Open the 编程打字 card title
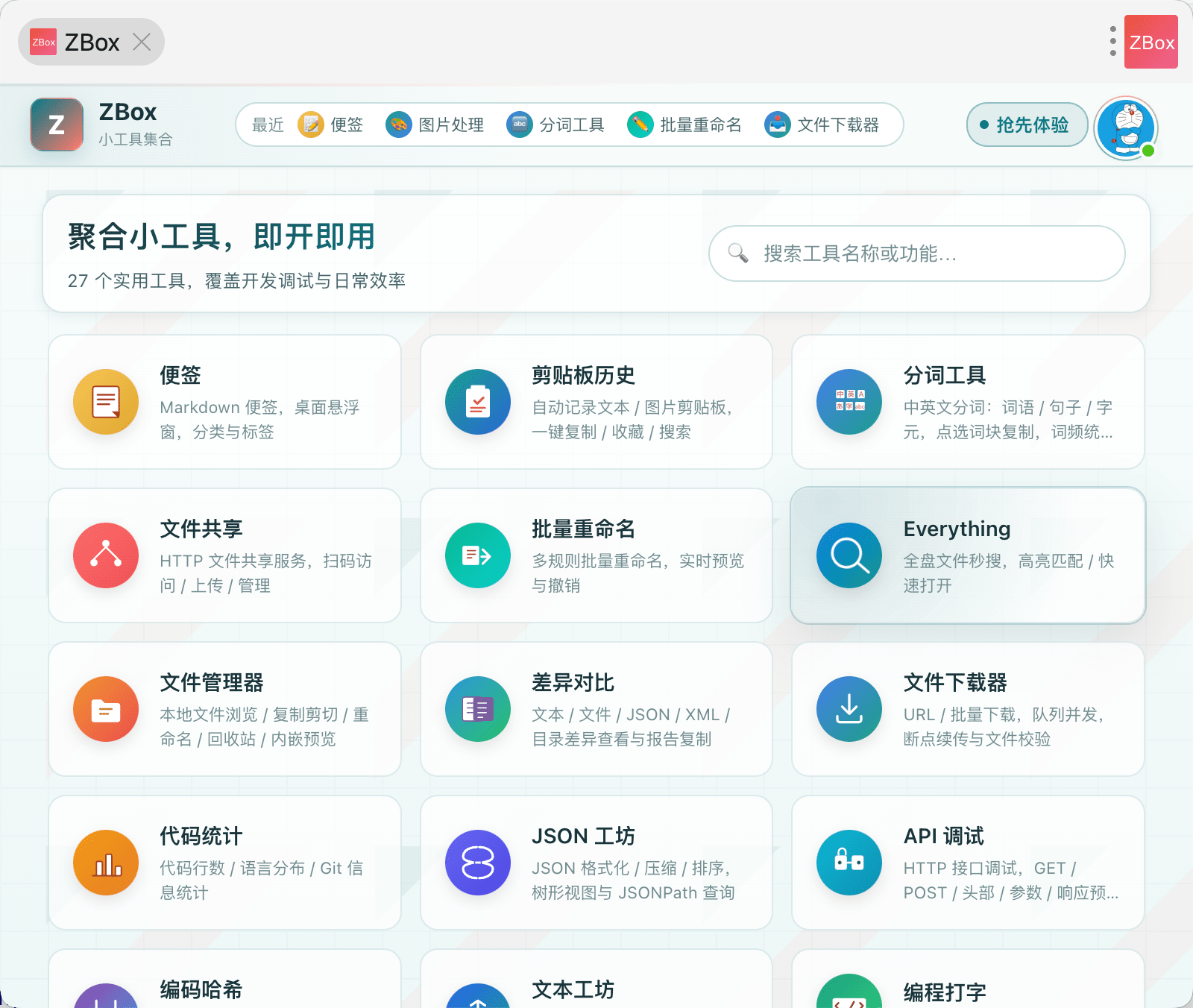1193x1008 pixels. click(945, 992)
